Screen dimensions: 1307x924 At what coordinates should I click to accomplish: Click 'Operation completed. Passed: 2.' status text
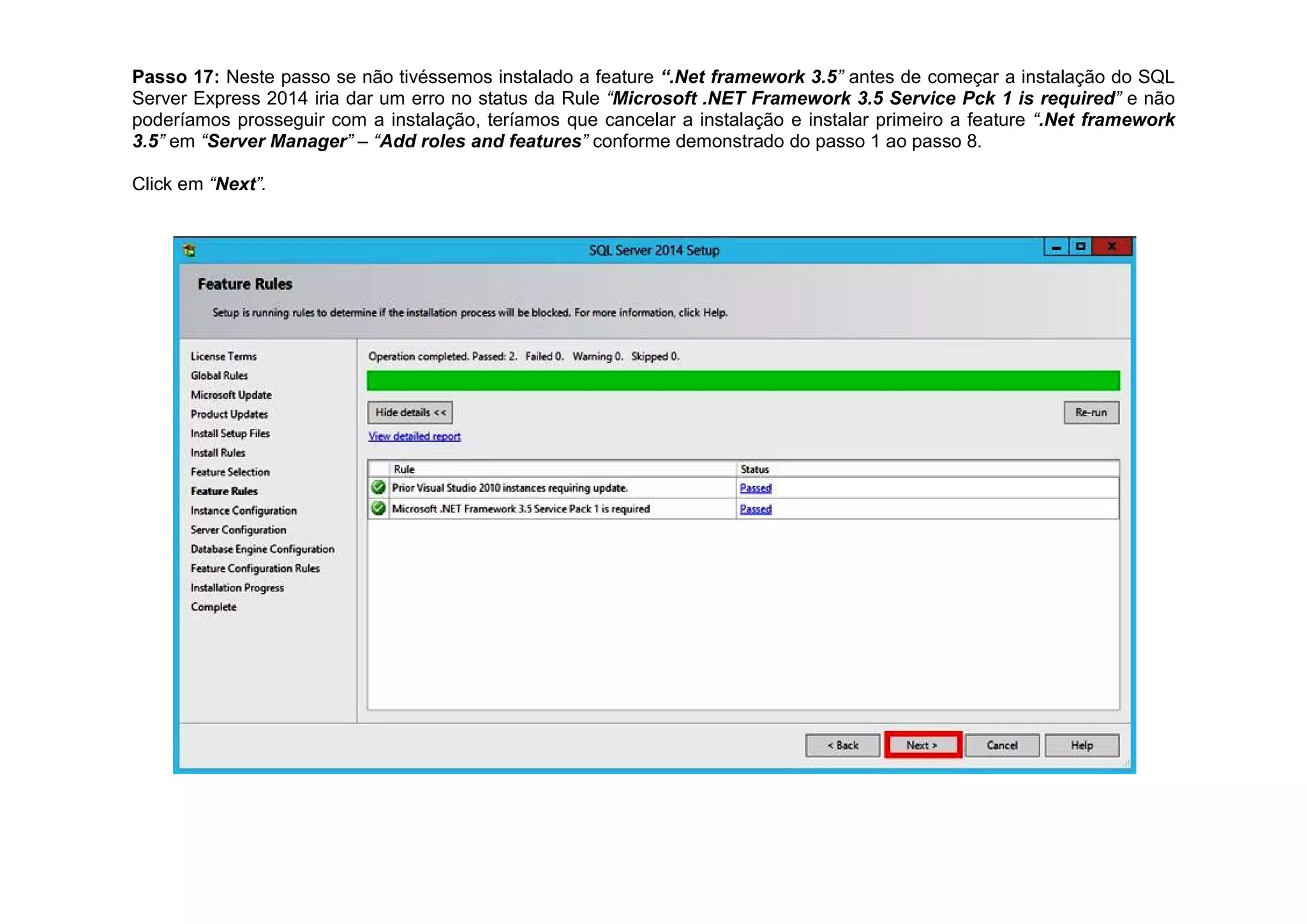pyautogui.click(x=443, y=357)
